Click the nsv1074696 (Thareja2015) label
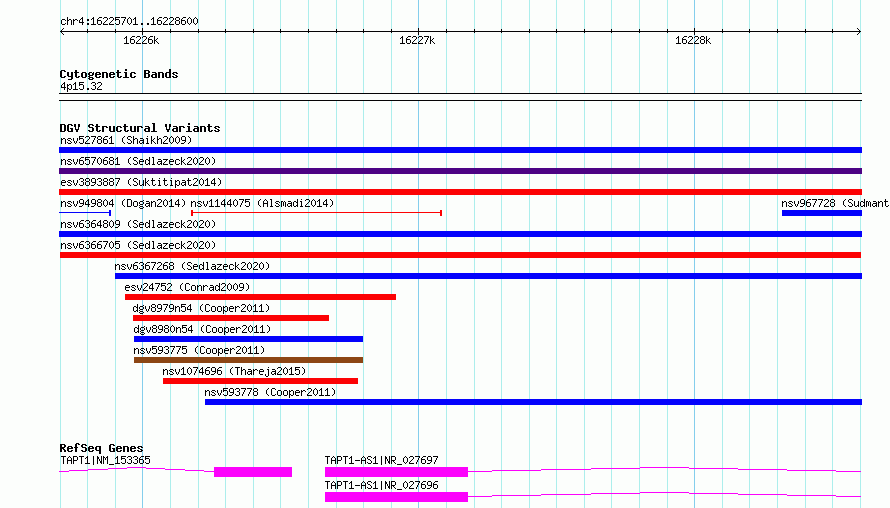Screen dimensions: 890x508 click(234, 371)
